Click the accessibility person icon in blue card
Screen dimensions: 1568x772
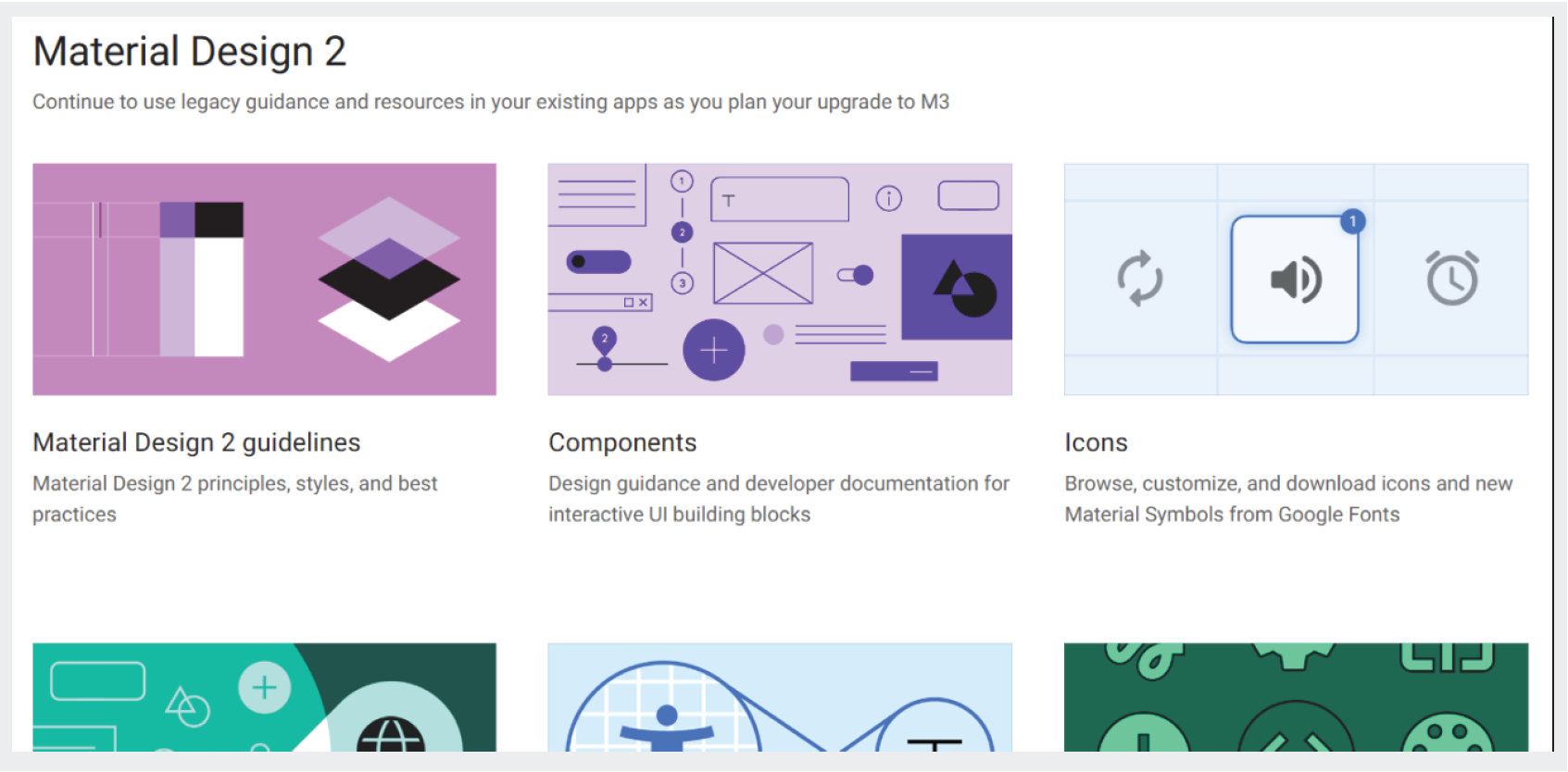[666, 728]
